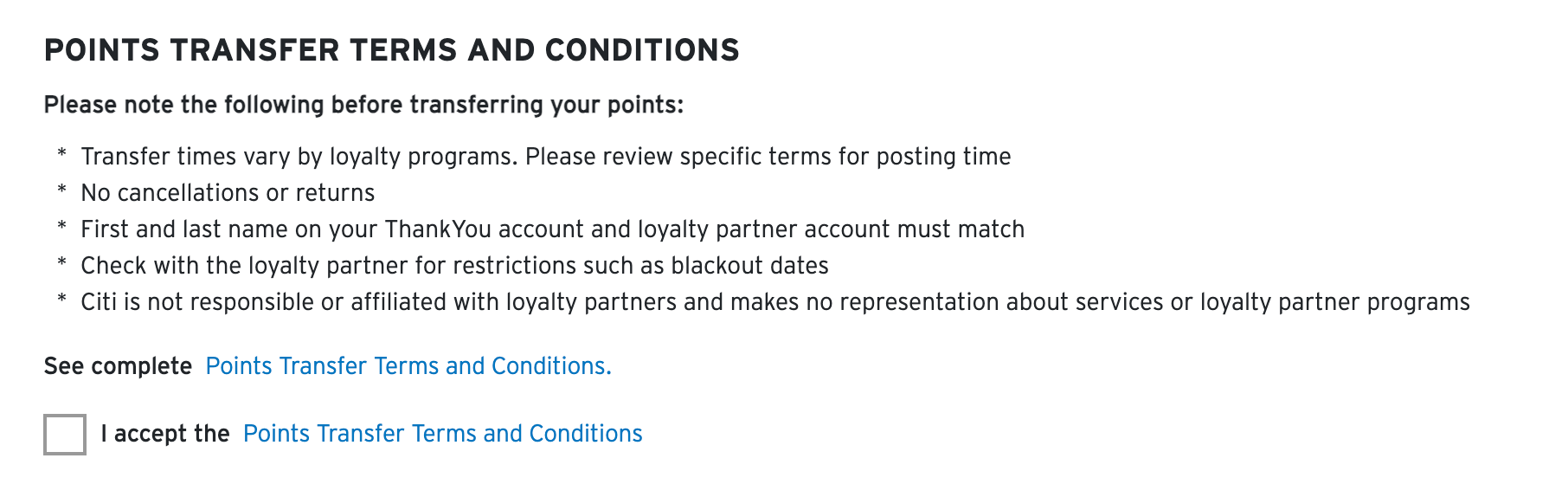Click the "I accept the" checkbox label
This screenshot has width=1568, height=497.
tap(164, 434)
